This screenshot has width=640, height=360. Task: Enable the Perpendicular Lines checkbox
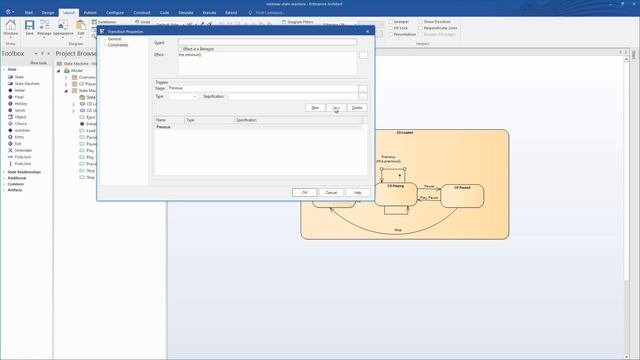click(x=420, y=28)
